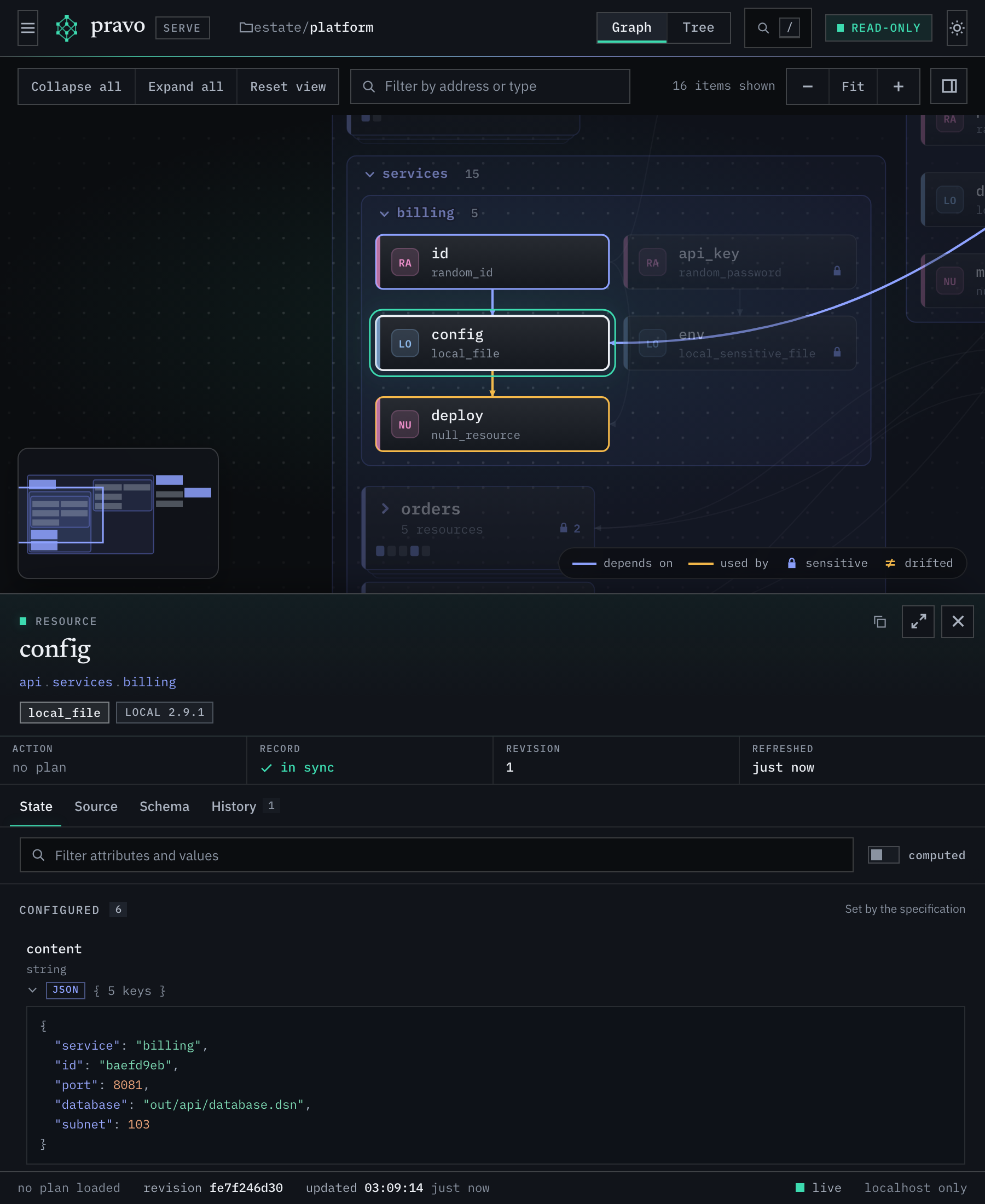Click the estate folder icon in breadcrumb
This screenshot has height=1204, width=985.
pyautogui.click(x=246, y=27)
